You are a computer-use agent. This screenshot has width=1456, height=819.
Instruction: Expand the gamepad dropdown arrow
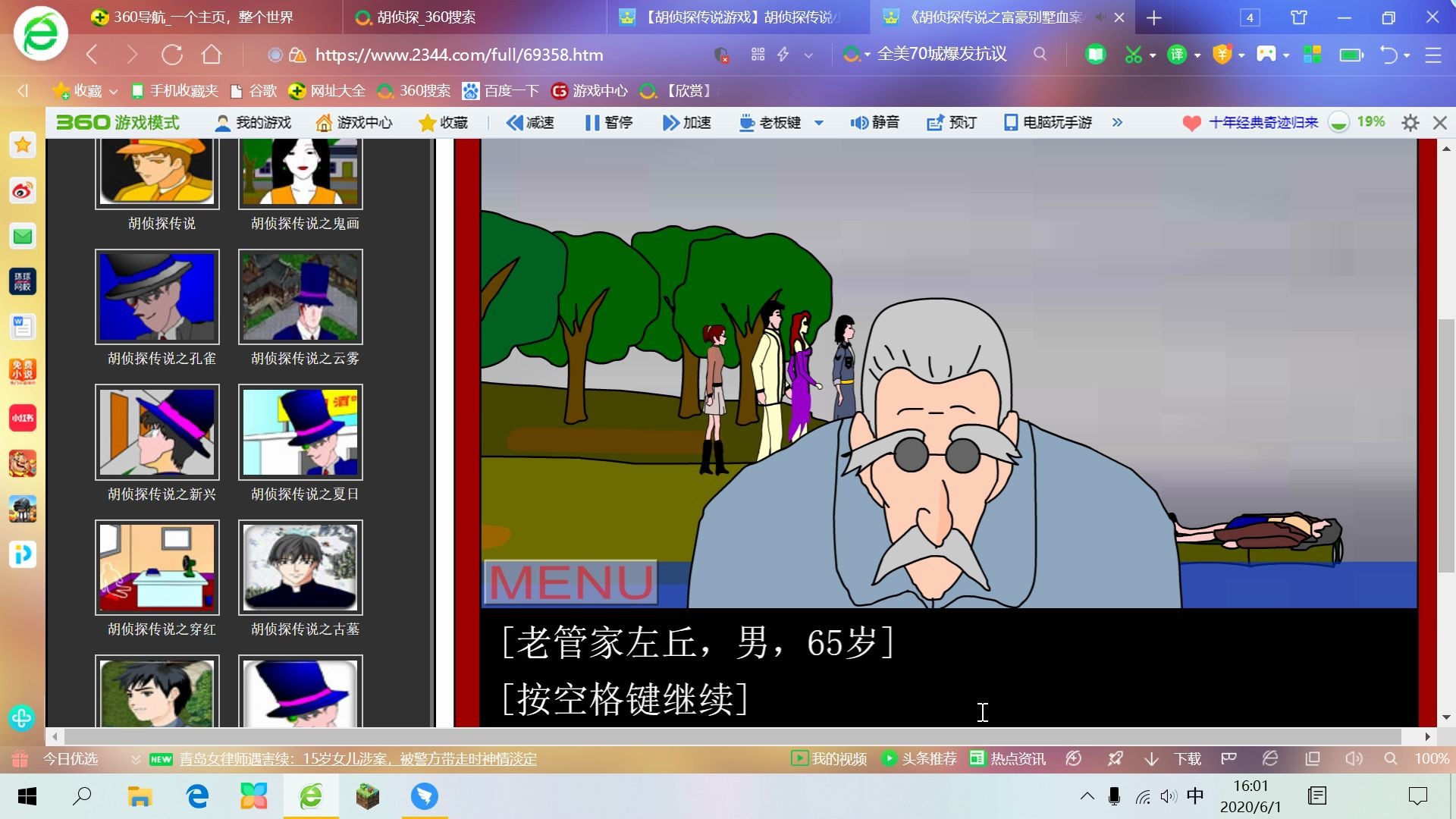1286,55
